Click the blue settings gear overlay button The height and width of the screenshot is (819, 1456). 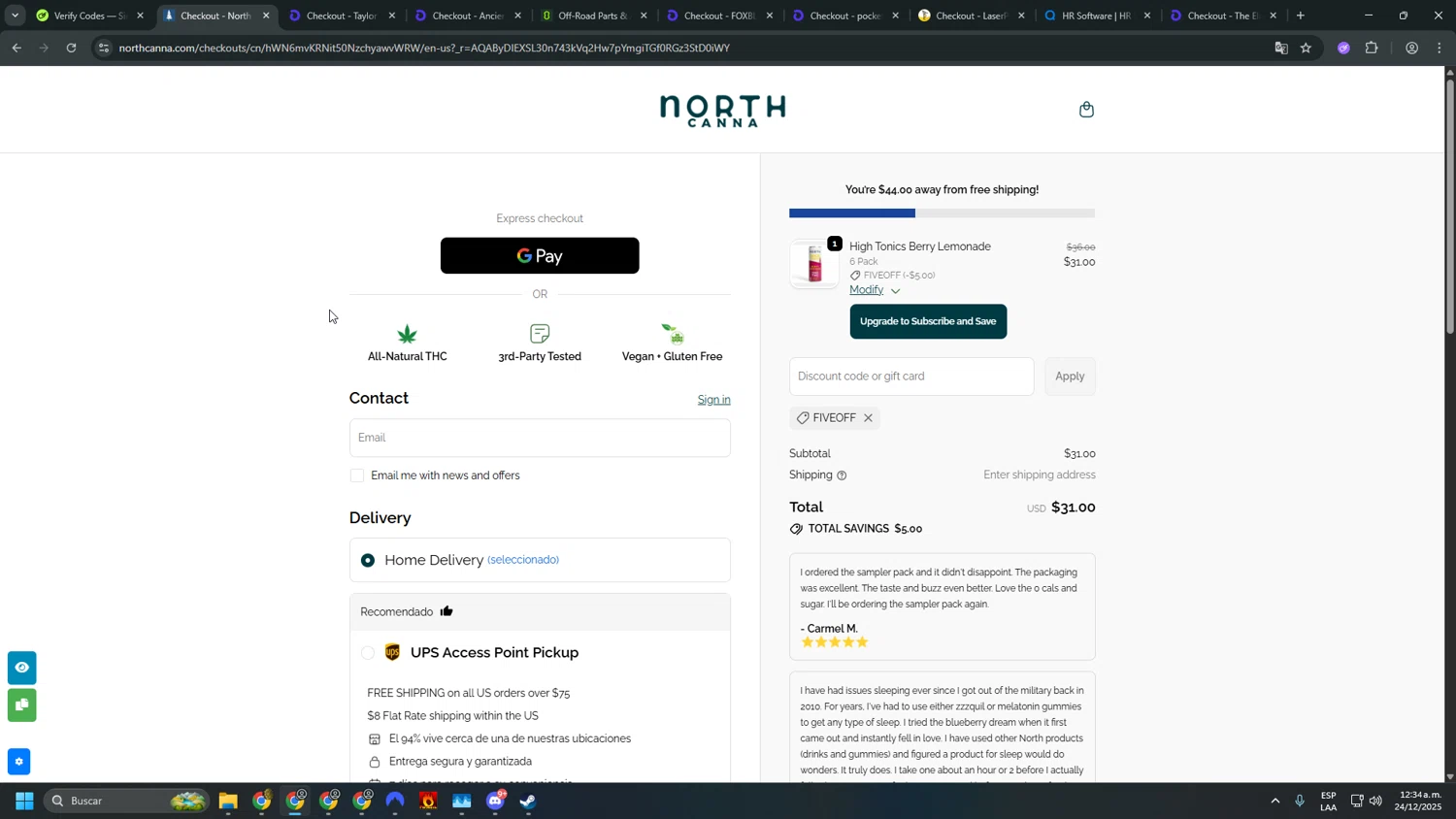pyautogui.click(x=18, y=762)
